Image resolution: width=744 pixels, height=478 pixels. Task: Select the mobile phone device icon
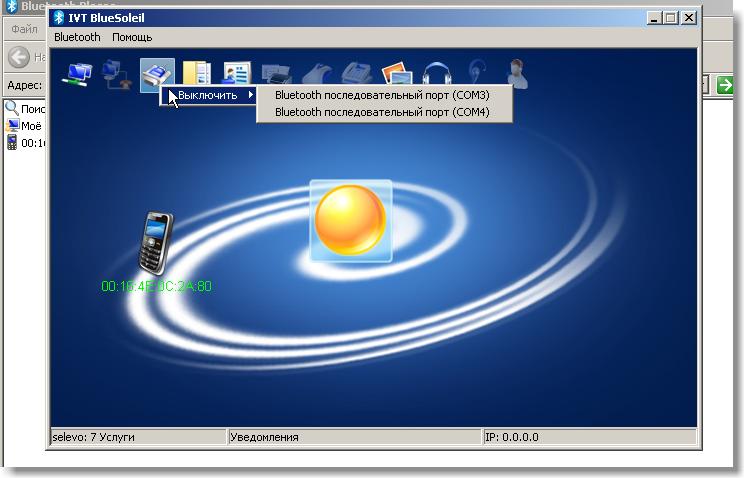[x=155, y=242]
